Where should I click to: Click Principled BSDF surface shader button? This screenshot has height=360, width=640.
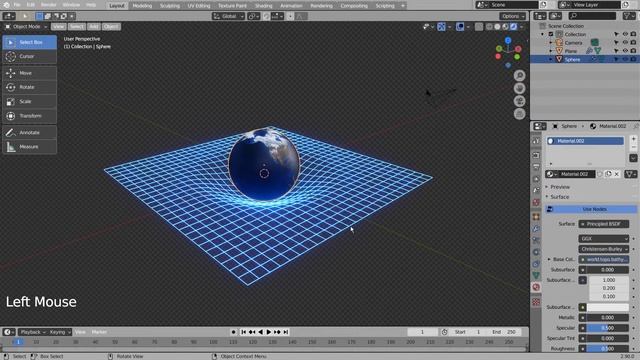click(x=603, y=224)
